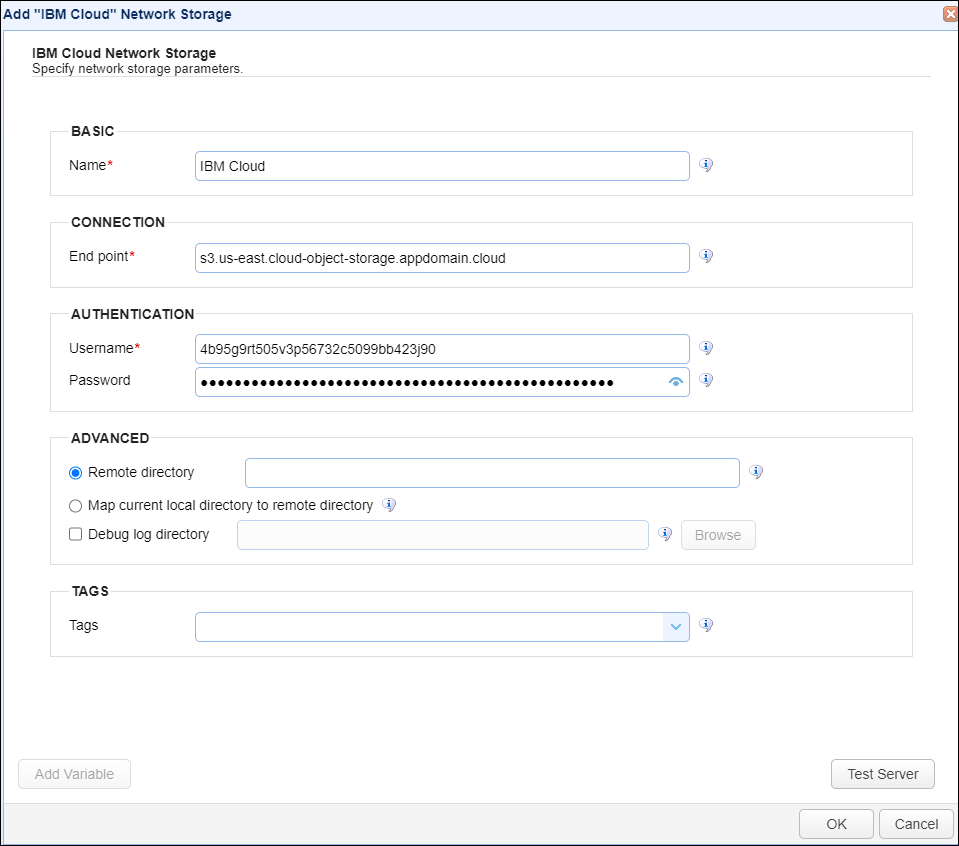959x846 pixels.
Task: Click info icon next to Tags dropdown
Action: click(706, 625)
